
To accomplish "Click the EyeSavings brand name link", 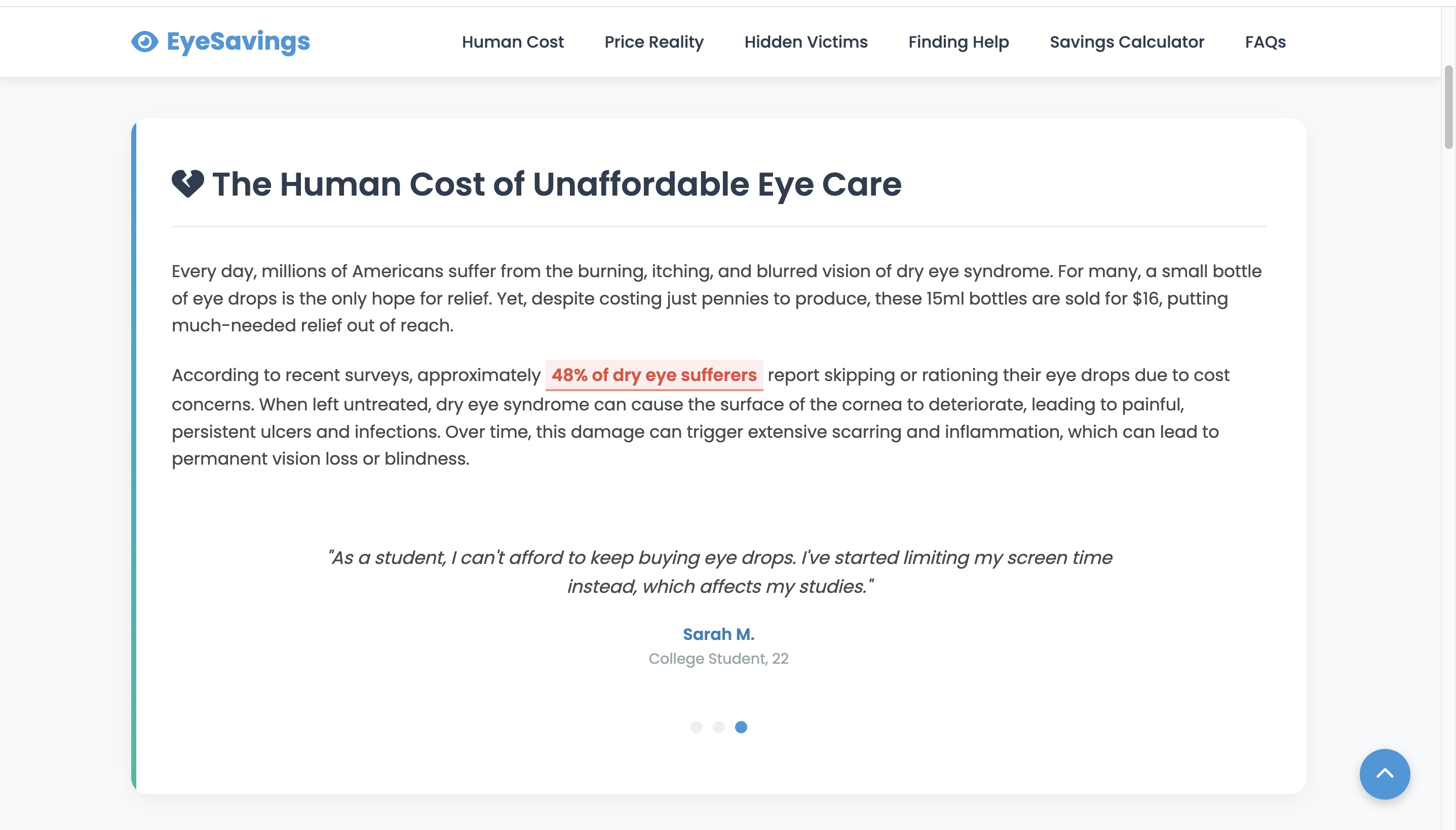I will click(238, 42).
